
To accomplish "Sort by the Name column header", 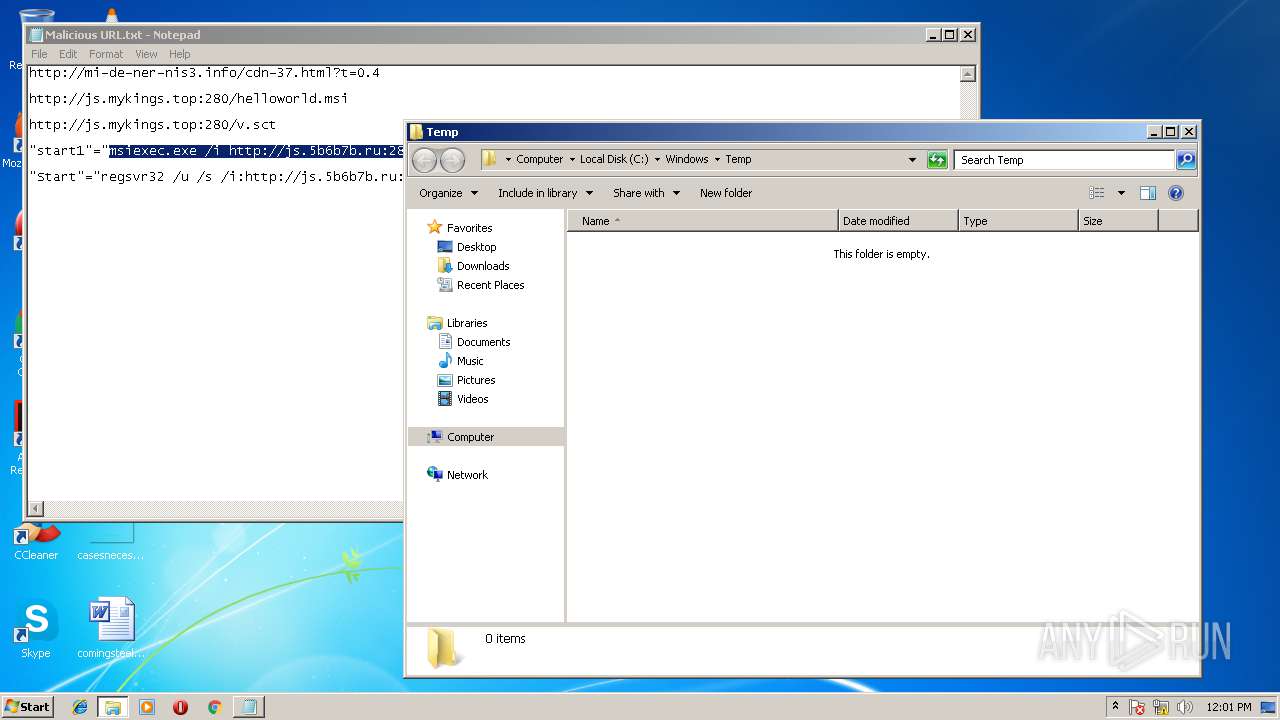I will pos(703,221).
